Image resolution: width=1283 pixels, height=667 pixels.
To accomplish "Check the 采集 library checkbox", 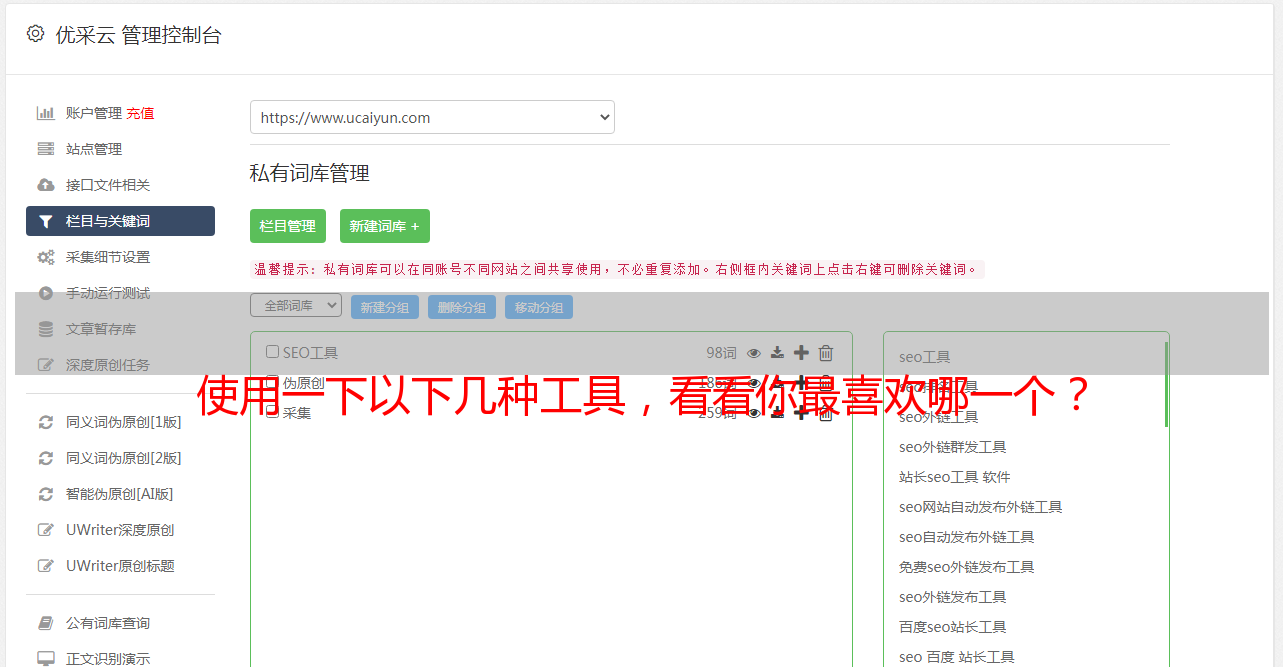I will pos(272,412).
